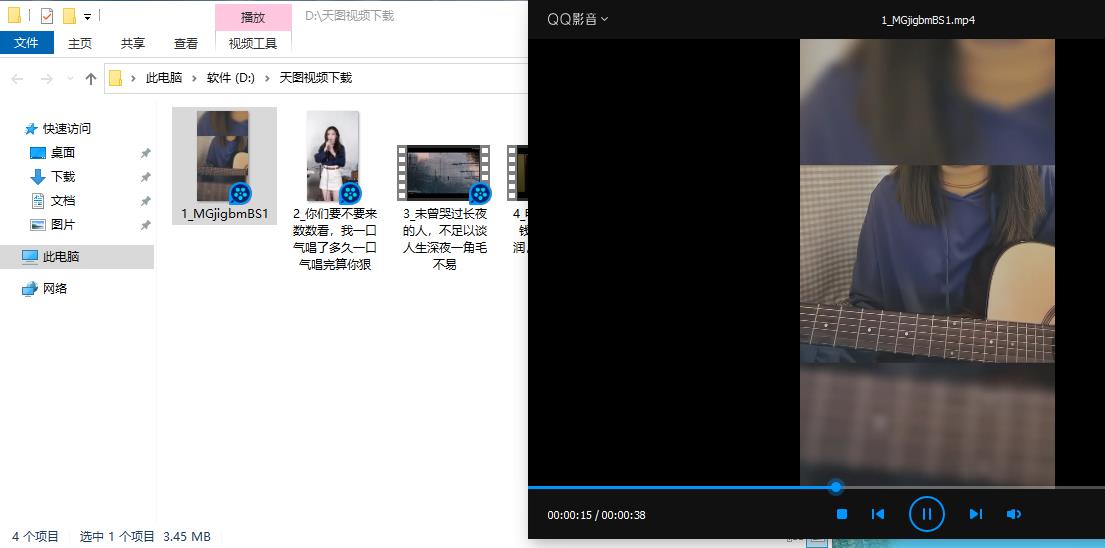This screenshot has height=548, width=1105.
Task: Click 软件 (D:) in the address path
Action: [230, 77]
